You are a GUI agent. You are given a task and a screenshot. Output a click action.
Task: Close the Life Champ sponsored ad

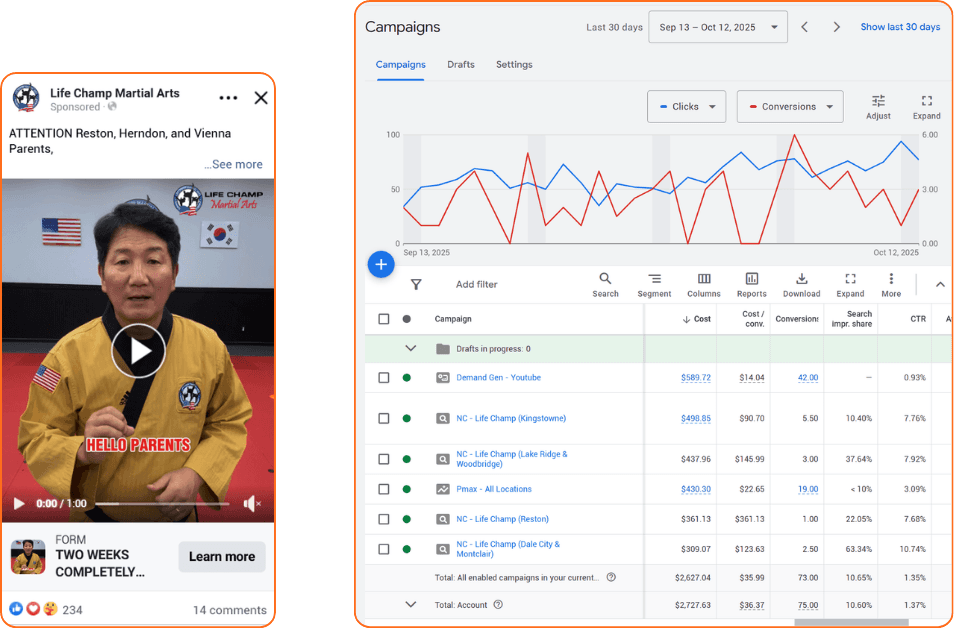tap(261, 98)
